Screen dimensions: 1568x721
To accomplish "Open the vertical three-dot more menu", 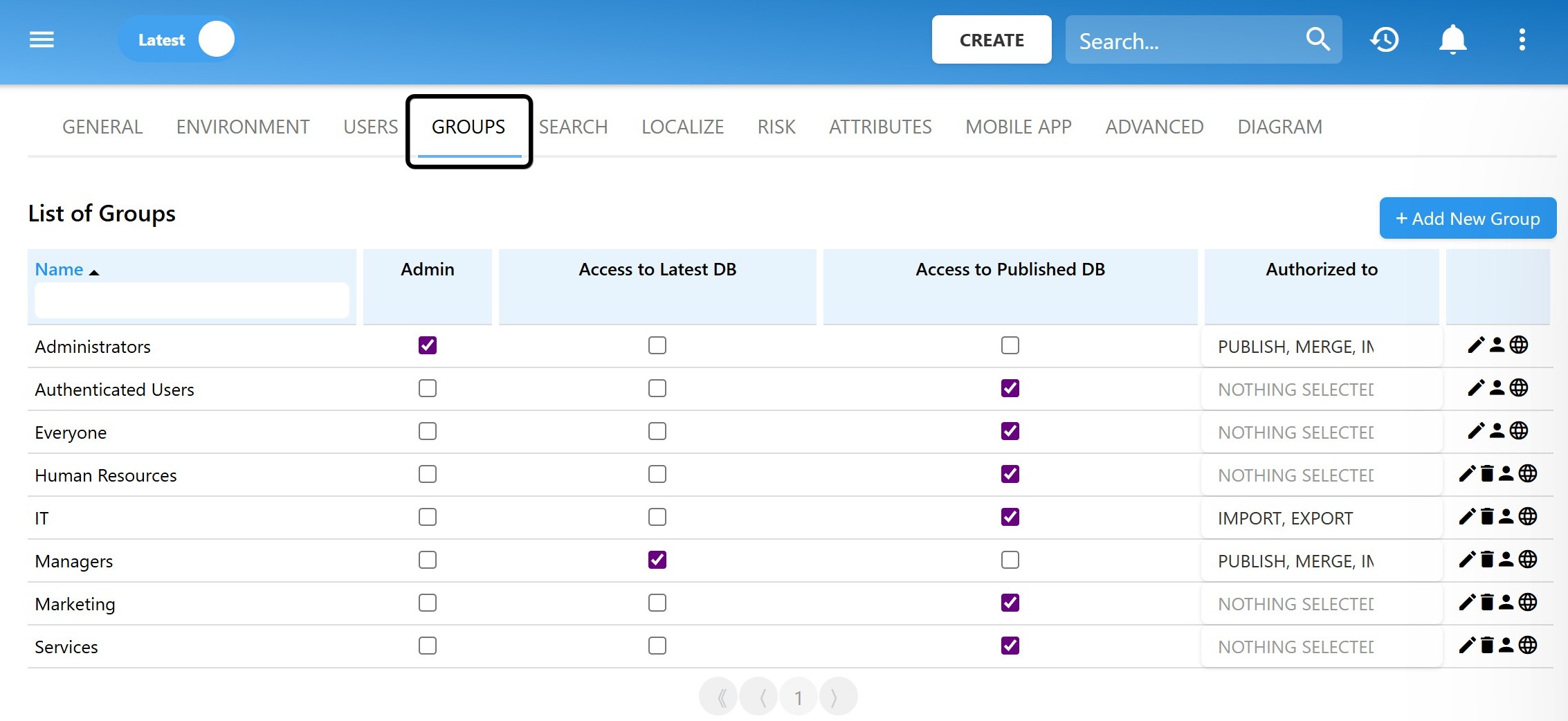I will (x=1522, y=39).
